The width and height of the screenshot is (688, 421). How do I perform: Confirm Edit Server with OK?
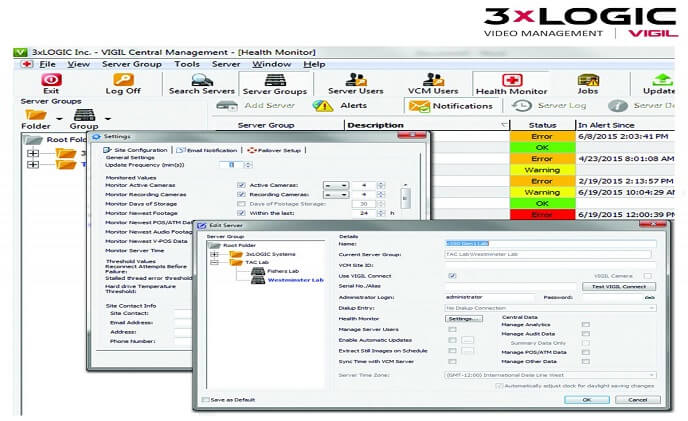587,399
